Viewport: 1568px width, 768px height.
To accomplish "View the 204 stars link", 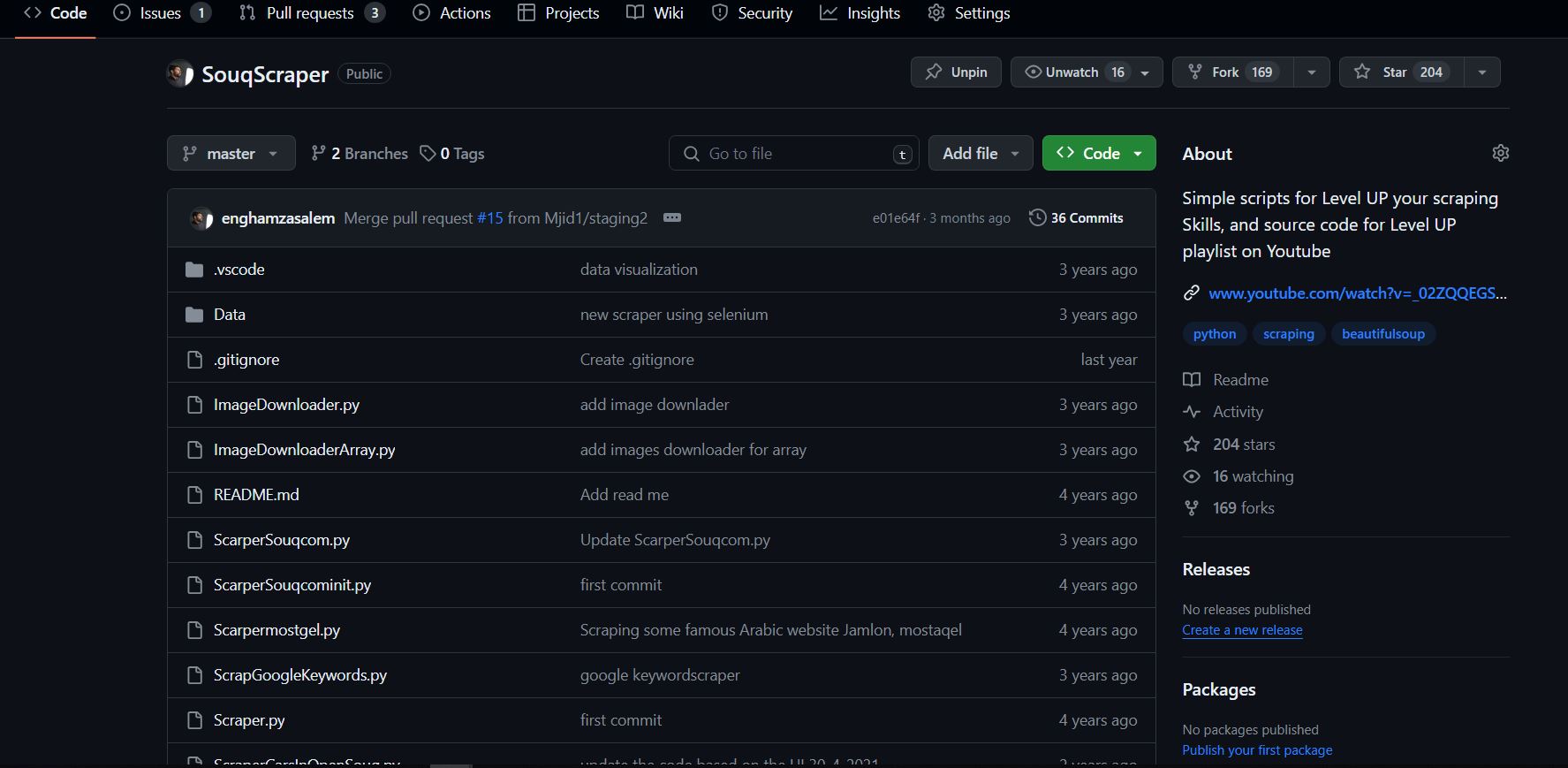I will [x=1244, y=445].
